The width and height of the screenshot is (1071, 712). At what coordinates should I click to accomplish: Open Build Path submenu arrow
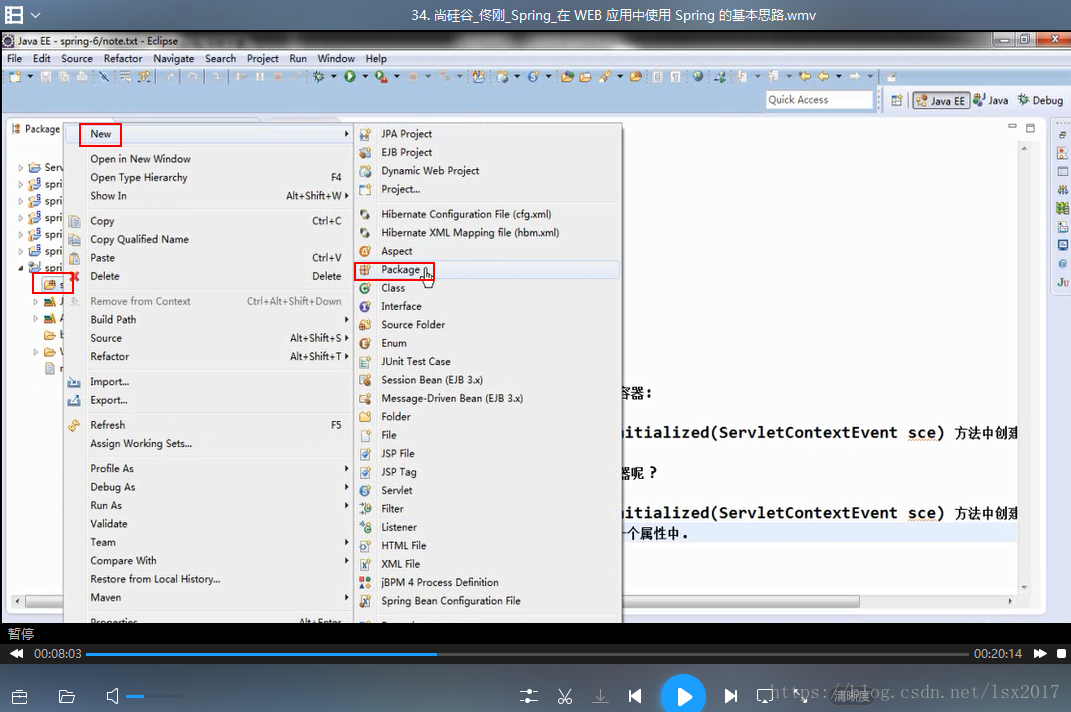point(346,320)
